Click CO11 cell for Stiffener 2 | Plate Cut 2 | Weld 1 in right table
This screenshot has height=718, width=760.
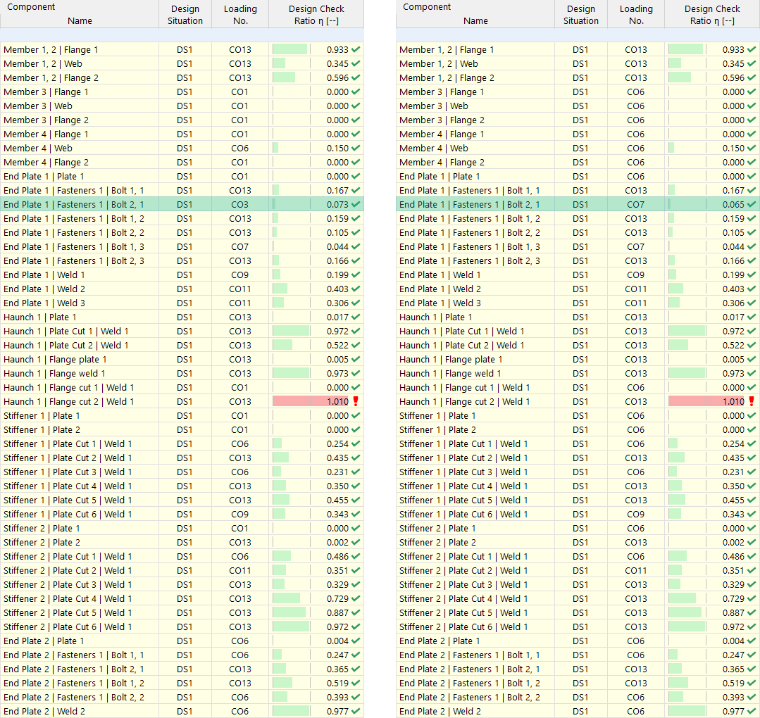click(636, 571)
